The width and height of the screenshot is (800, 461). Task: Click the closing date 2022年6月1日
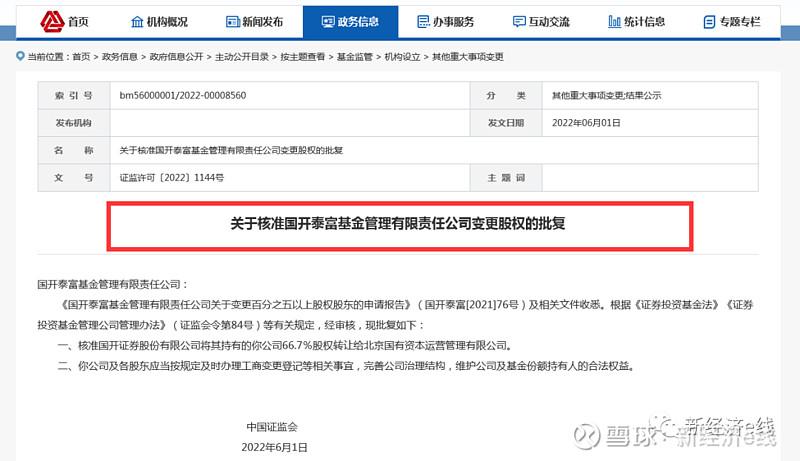274,448
